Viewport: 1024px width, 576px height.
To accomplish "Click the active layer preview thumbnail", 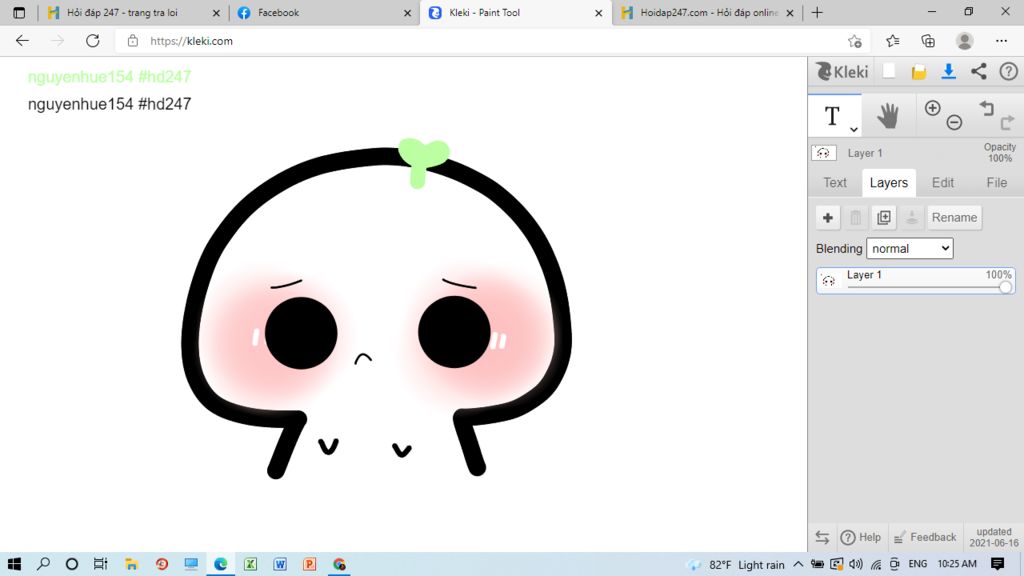I will click(x=824, y=153).
